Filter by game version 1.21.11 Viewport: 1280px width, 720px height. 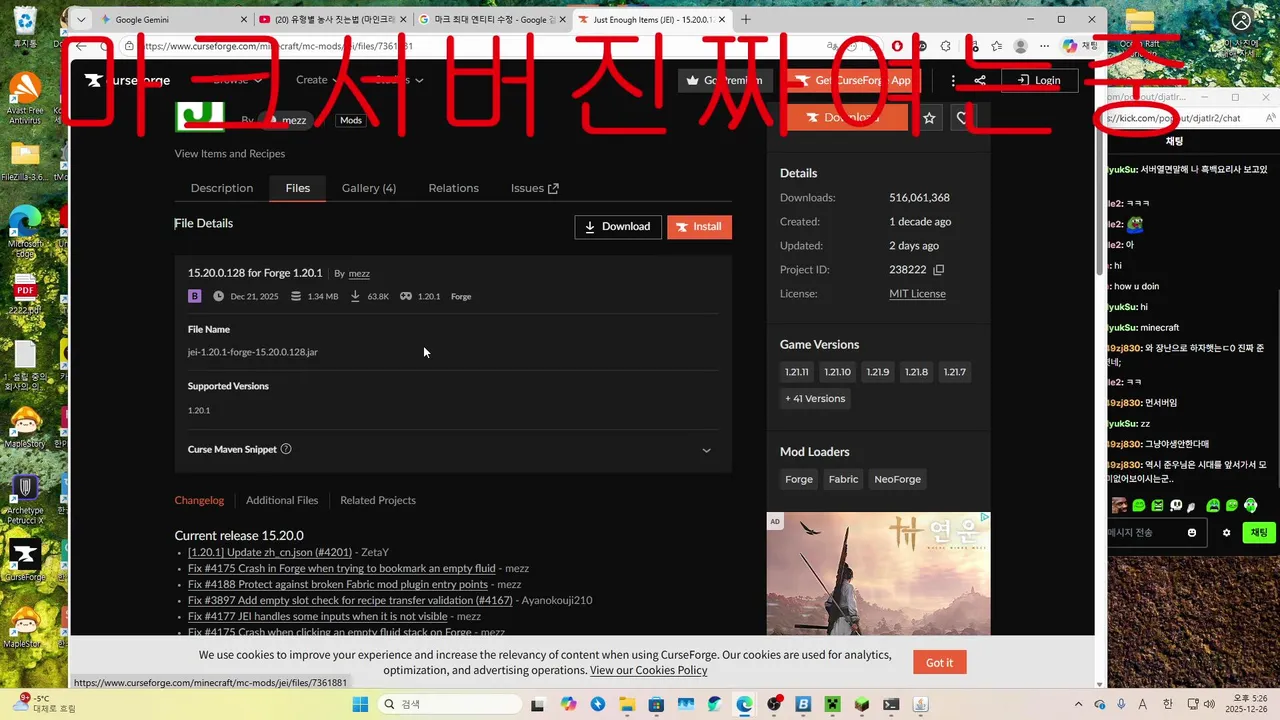coord(796,372)
